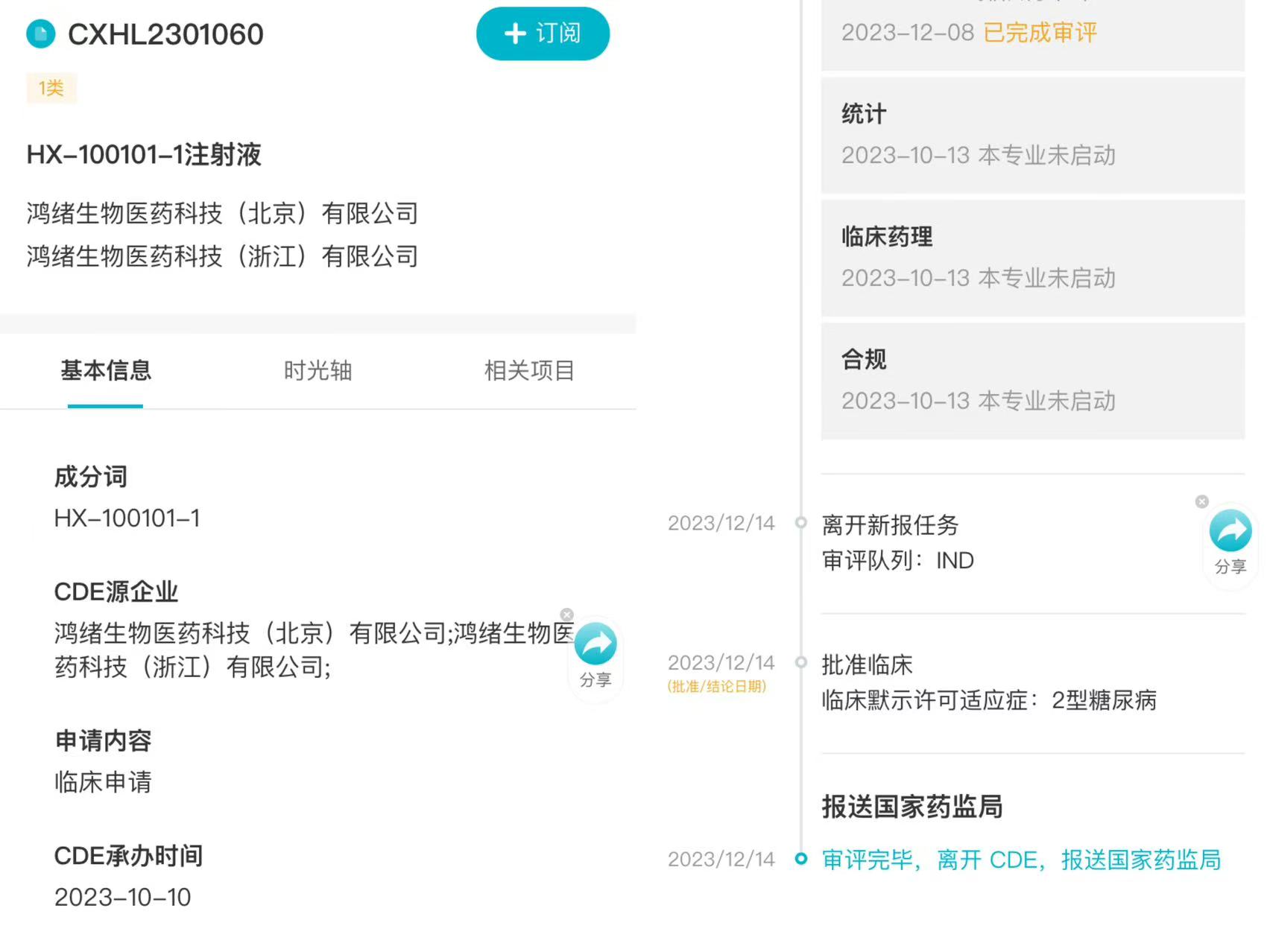Screen dimensions: 1270x952
Task: Click the teal document icon beside CXHL2301060
Action: (41, 34)
